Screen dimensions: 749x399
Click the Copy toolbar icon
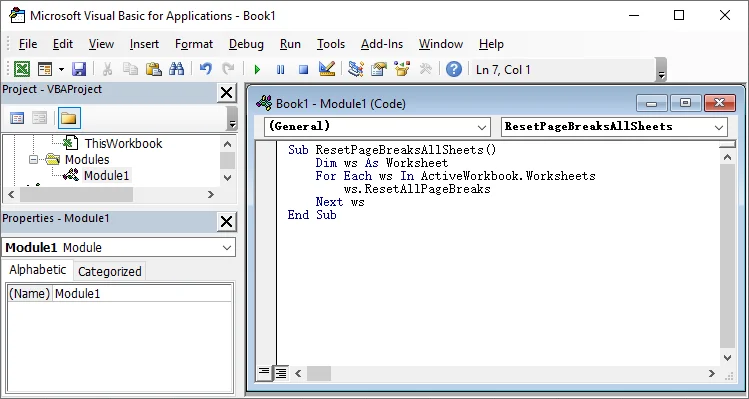point(130,69)
